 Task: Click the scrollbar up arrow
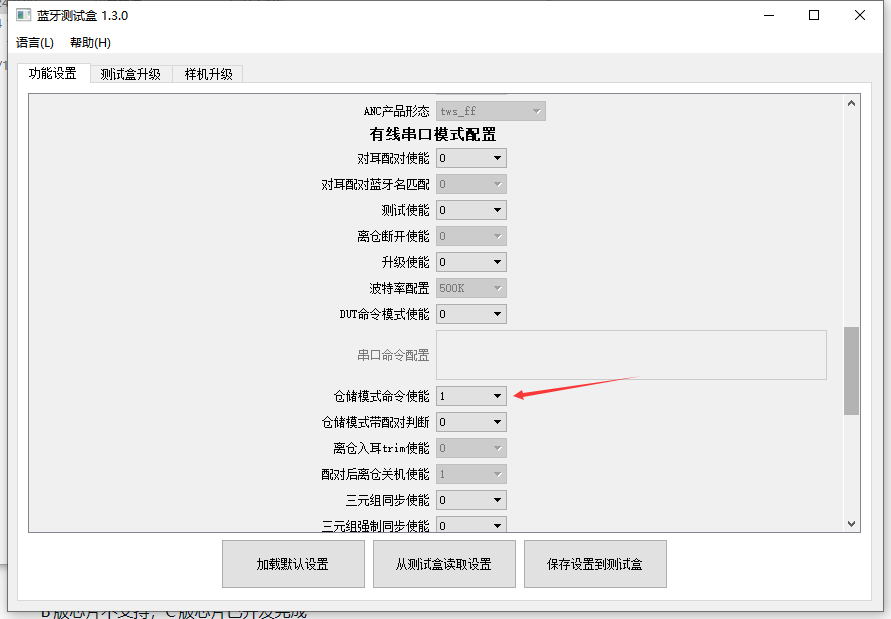tap(851, 103)
